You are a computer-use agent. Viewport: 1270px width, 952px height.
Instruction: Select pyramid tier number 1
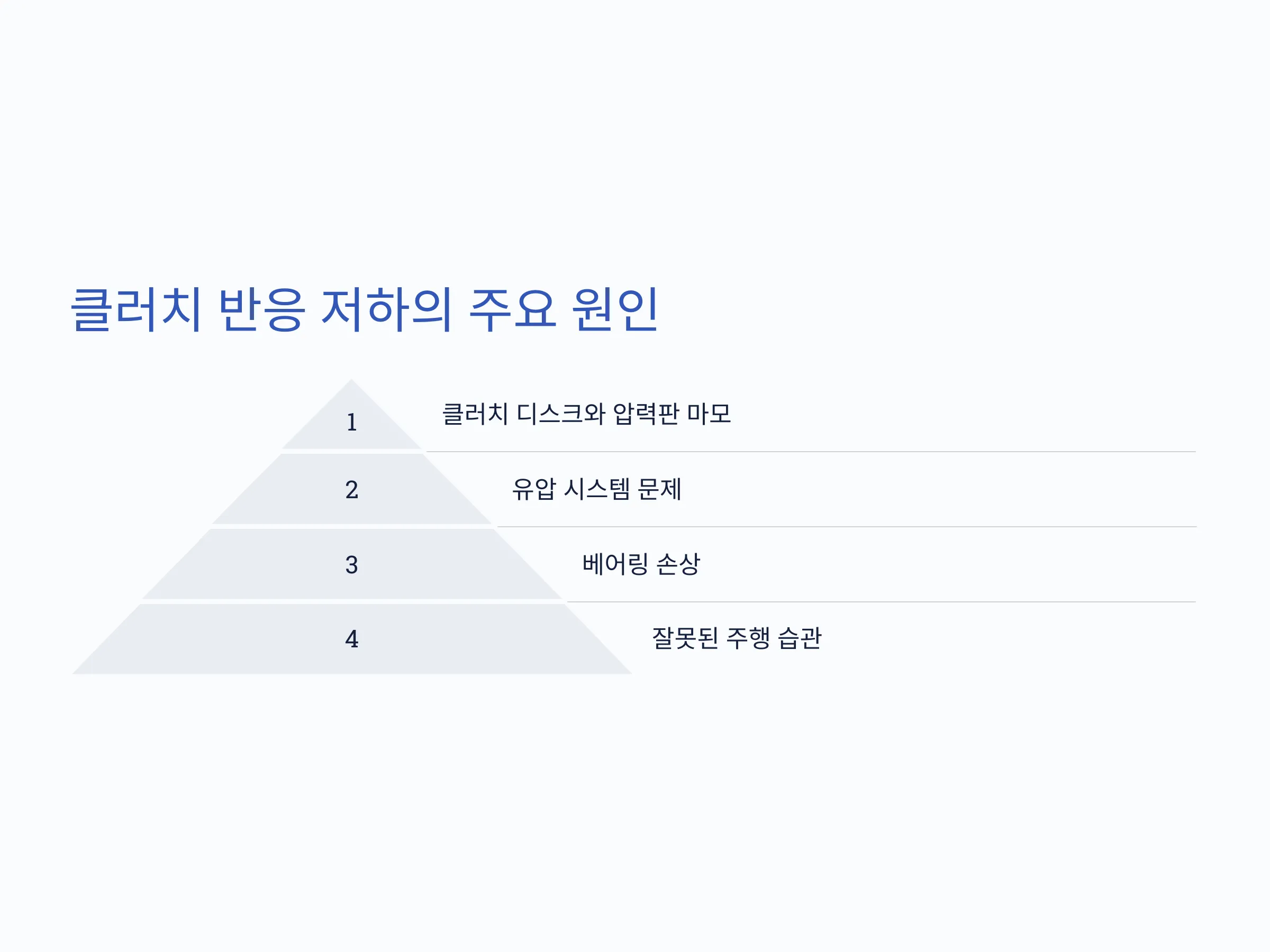[352, 423]
